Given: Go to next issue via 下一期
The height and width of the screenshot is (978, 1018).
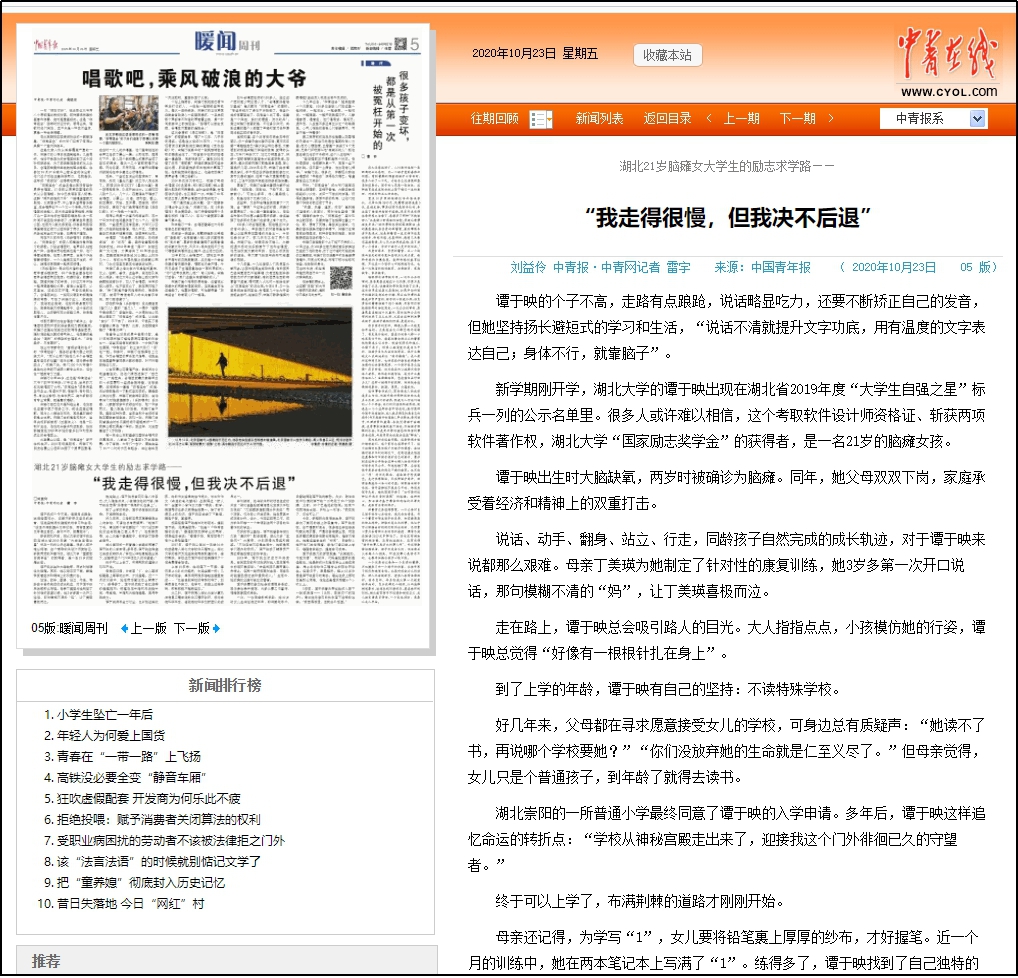Looking at the screenshot, I should click(x=797, y=119).
